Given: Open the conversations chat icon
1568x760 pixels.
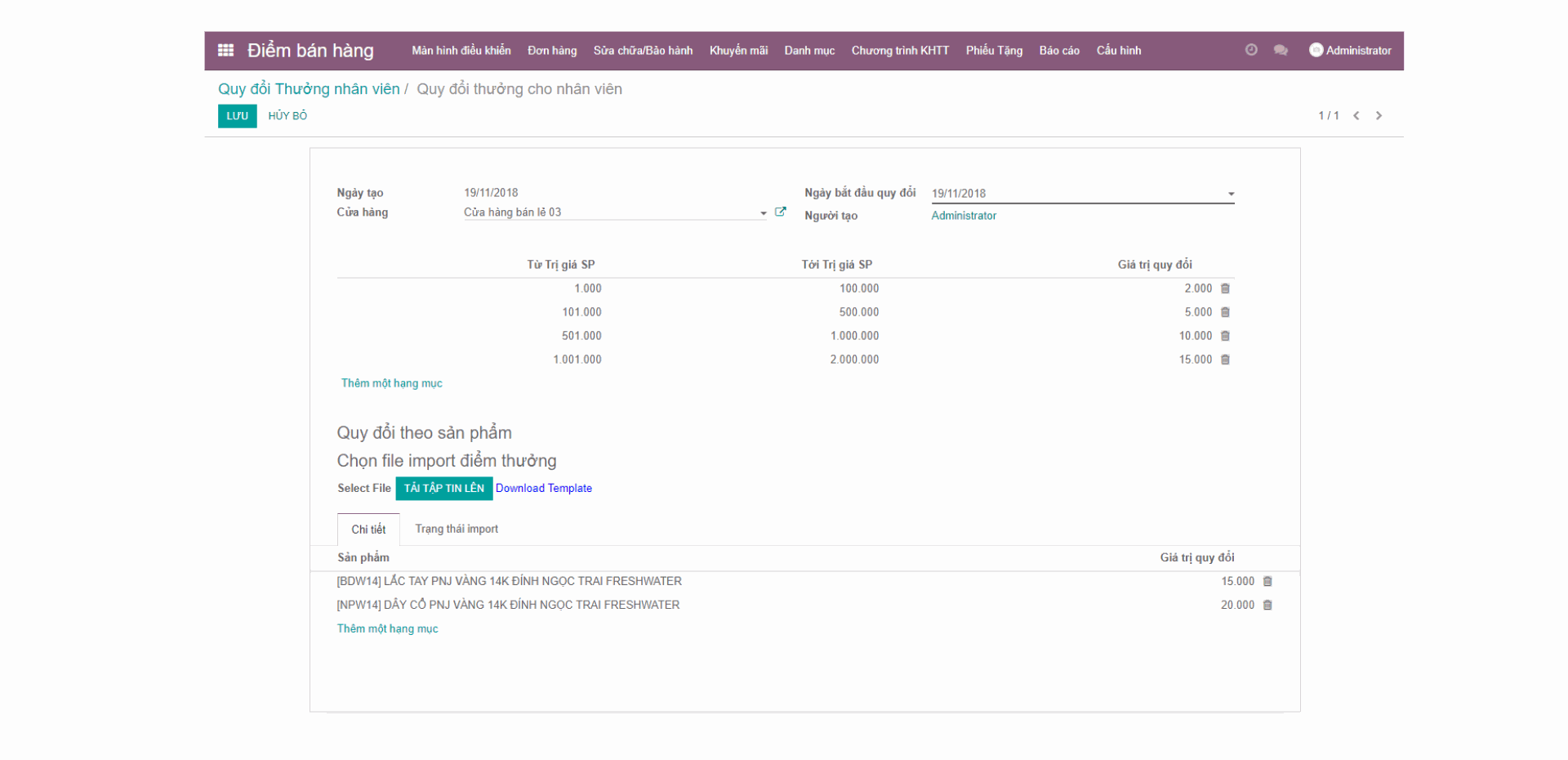Looking at the screenshot, I should click(x=1280, y=50).
